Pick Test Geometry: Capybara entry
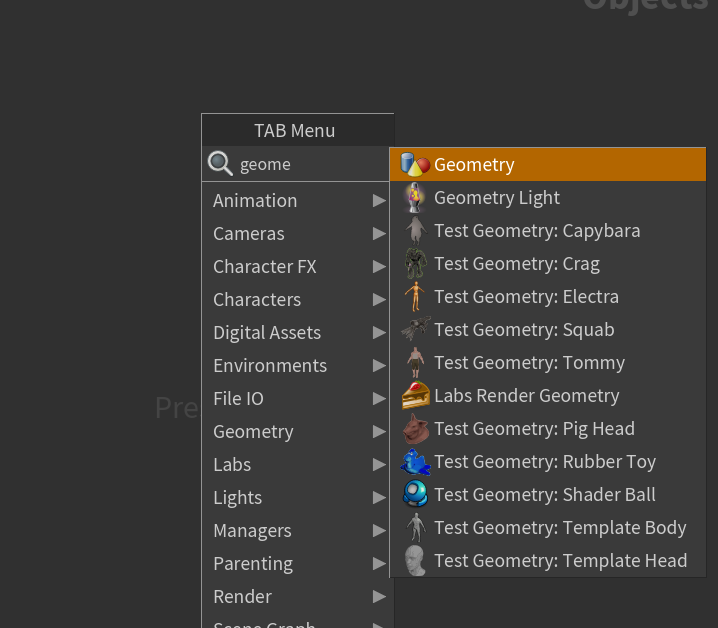The width and height of the screenshot is (718, 628). pos(548,230)
